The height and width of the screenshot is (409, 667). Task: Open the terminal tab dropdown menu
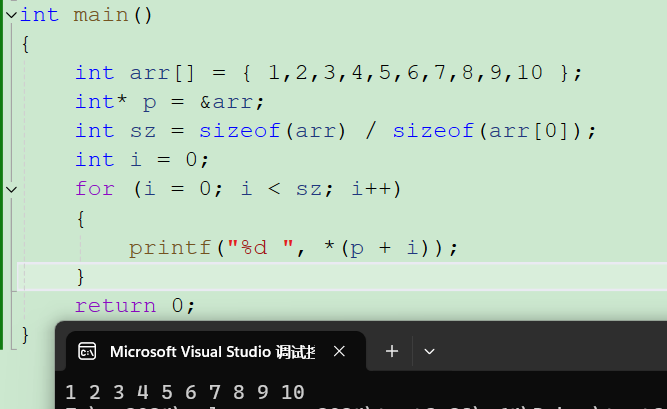tap(429, 352)
